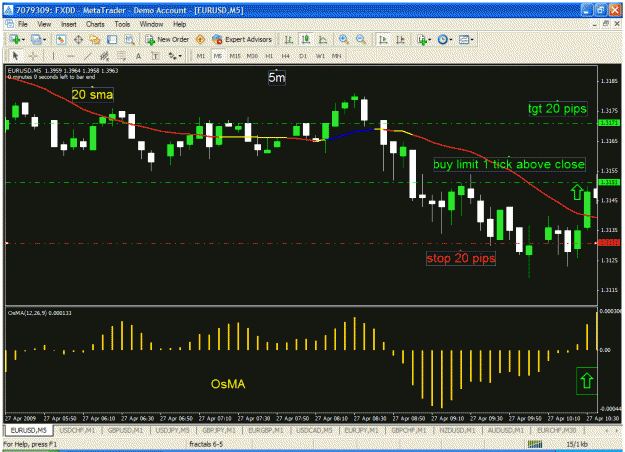The height and width of the screenshot is (452, 625).
Task: Switch chart to D1 timeframe
Action: pos(303,56)
